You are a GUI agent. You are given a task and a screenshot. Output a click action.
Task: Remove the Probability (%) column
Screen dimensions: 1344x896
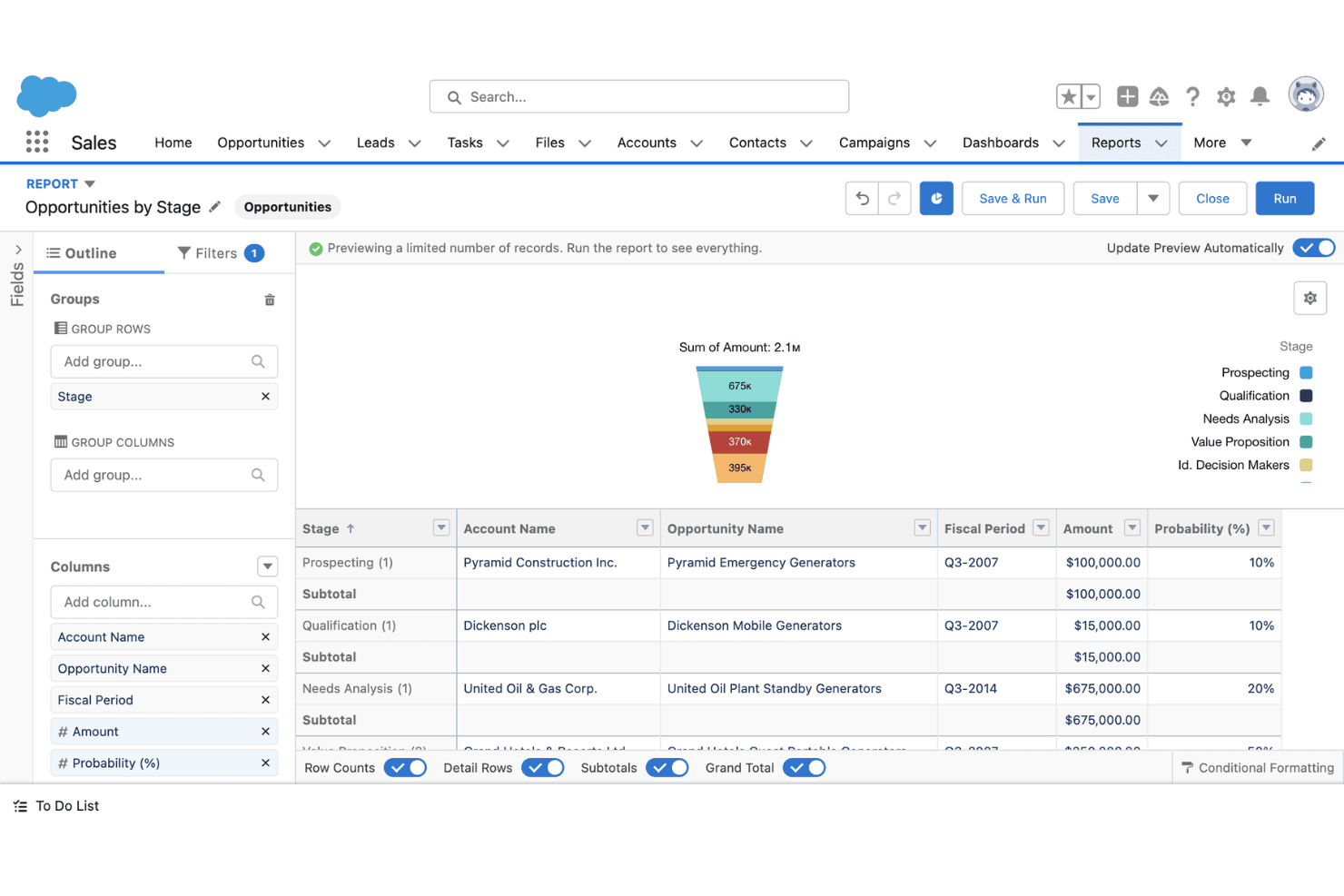(265, 763)
